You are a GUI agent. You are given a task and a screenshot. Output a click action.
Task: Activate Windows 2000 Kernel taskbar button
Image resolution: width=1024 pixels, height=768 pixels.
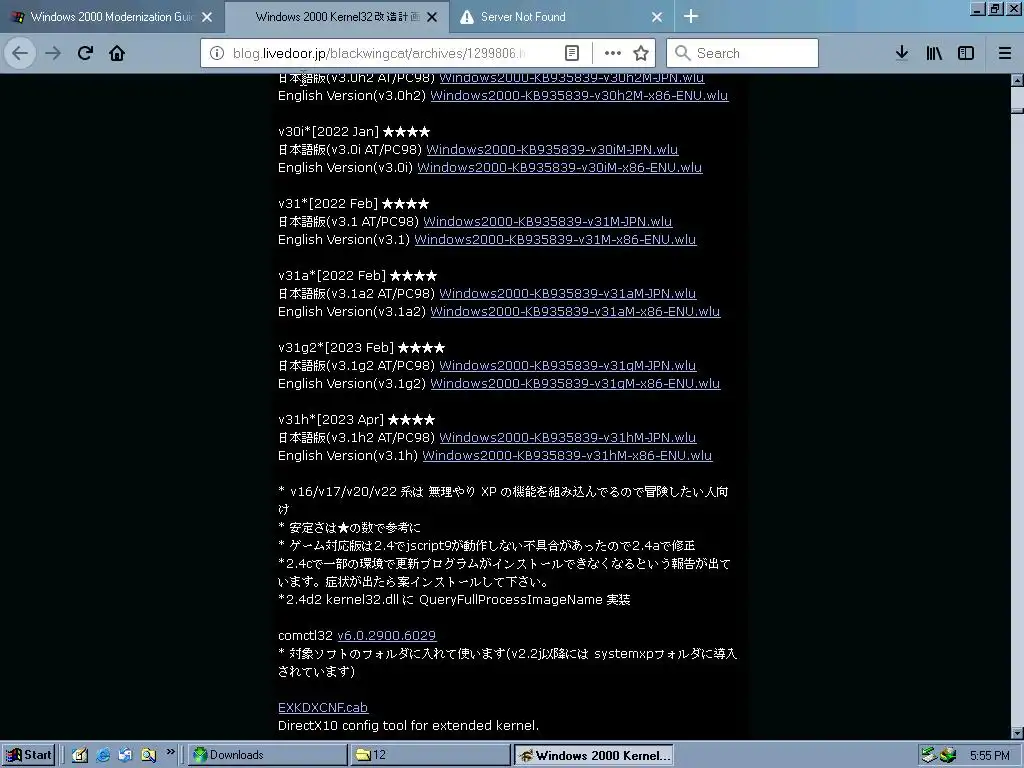(593, 756)
